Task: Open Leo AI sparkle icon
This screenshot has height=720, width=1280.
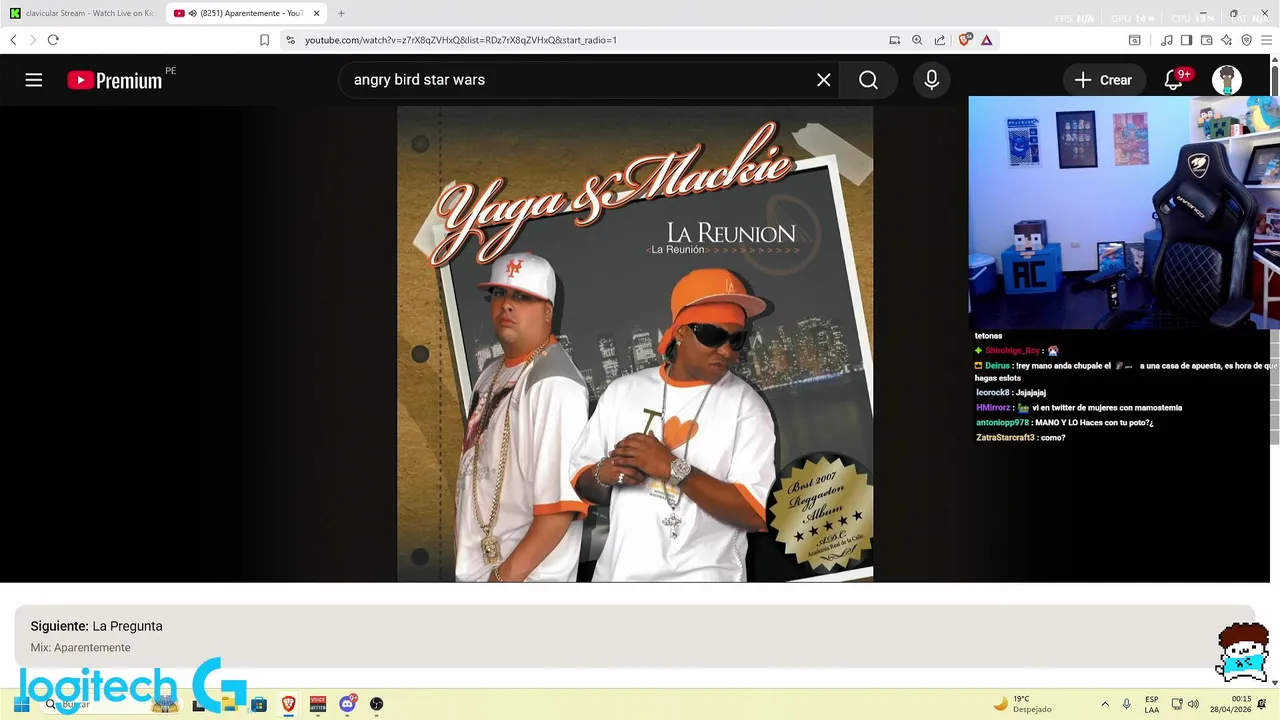Action: coord(1226,40)
